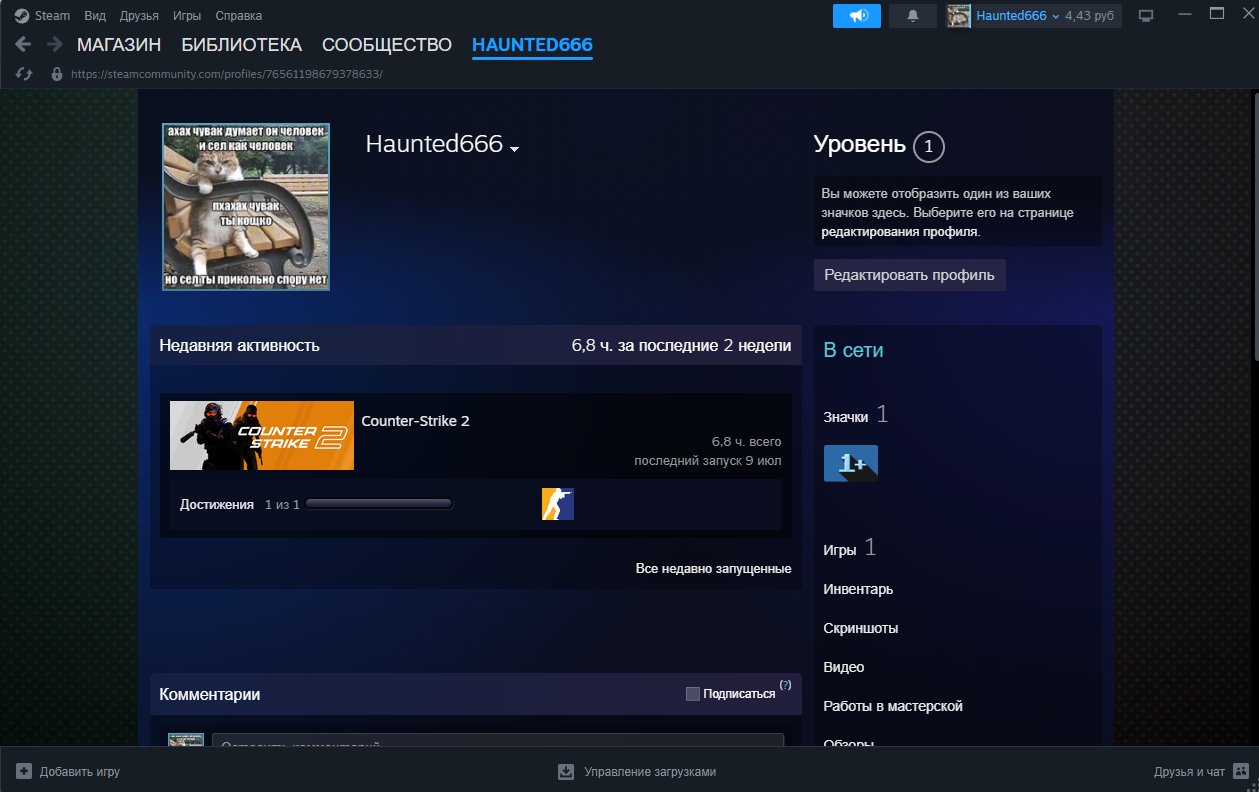The width and height of the screenshot is (1259, 792).
Task: Click the comment input field
Action: pyautogui.click(x=498, y=742)
